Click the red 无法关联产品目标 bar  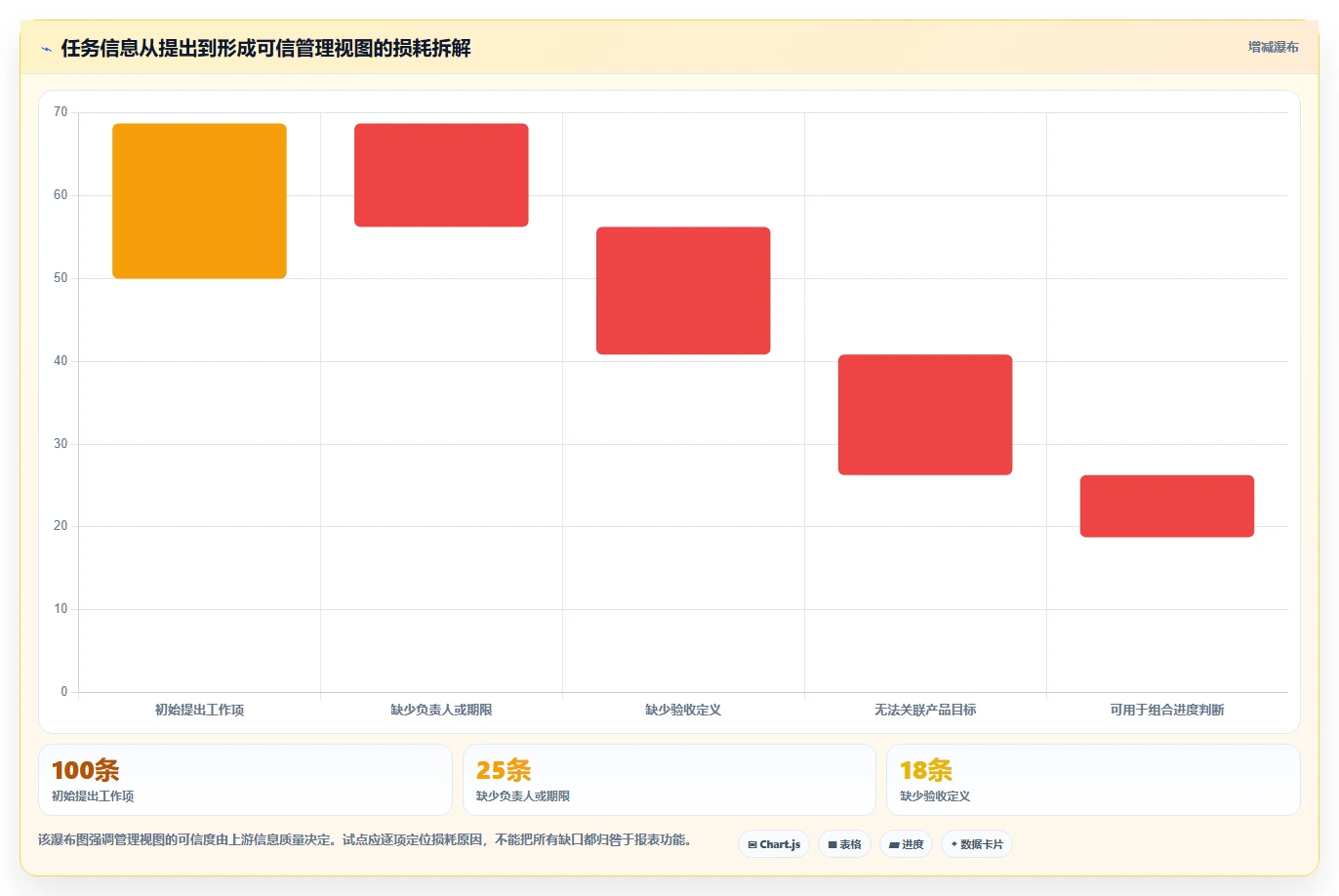[x=925, y=415]
